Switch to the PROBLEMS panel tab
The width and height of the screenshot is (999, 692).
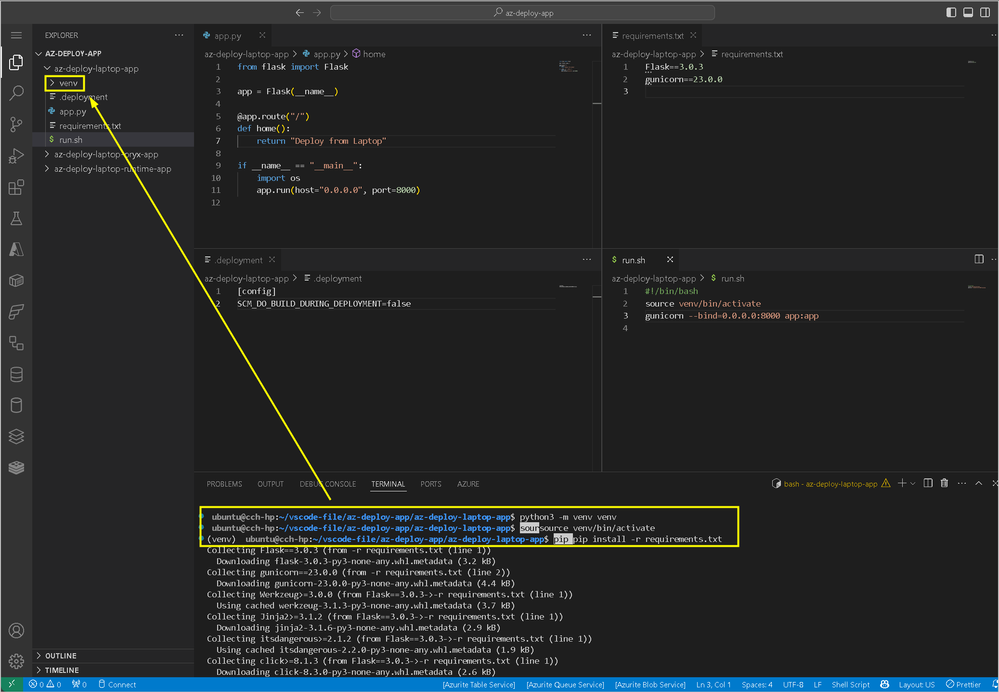(224, 484)
